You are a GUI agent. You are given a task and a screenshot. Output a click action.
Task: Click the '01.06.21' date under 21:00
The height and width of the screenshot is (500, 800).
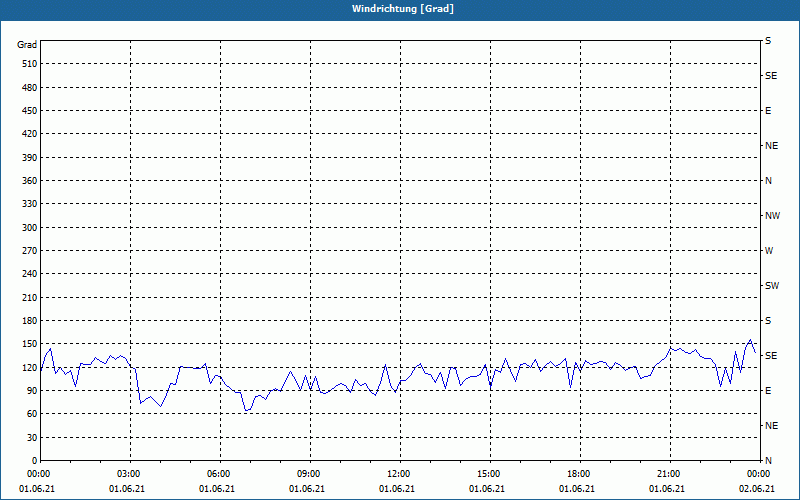[666, 488]
